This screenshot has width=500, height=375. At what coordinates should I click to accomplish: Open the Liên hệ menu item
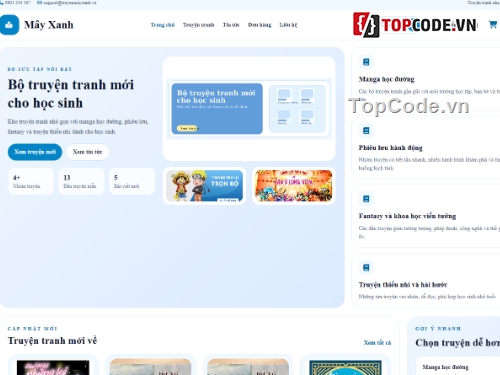pos(288,25)
